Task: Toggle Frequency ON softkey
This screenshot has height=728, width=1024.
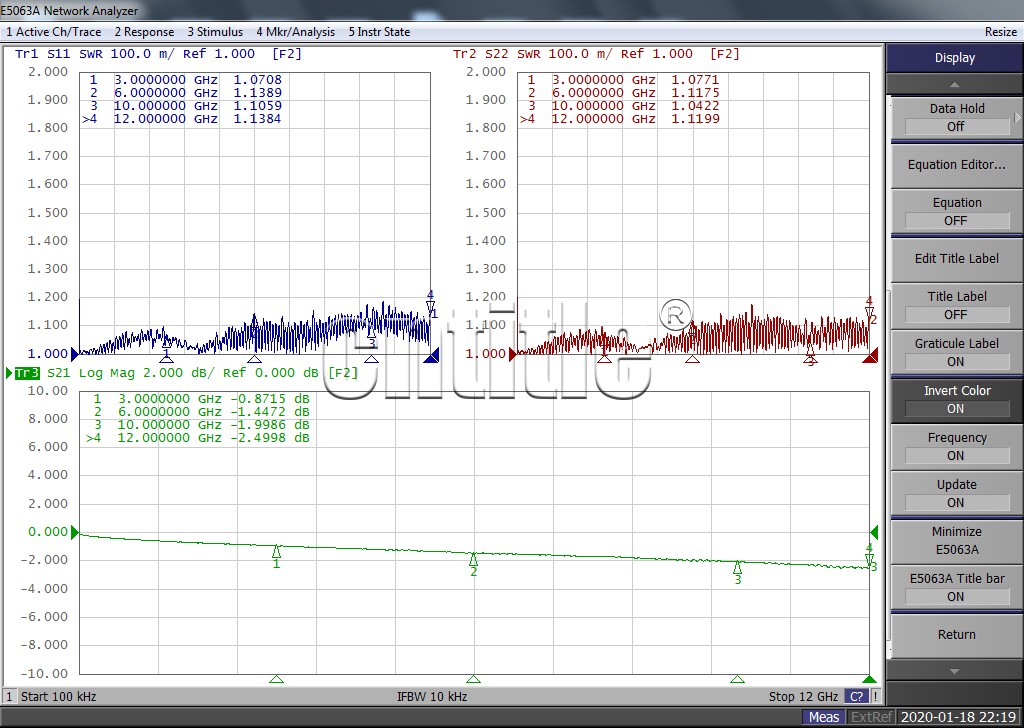Action: click(956, 447)
